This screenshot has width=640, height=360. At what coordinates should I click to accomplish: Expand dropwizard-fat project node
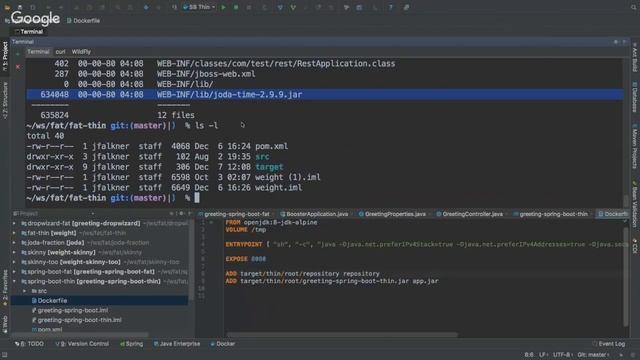[14, 223]
